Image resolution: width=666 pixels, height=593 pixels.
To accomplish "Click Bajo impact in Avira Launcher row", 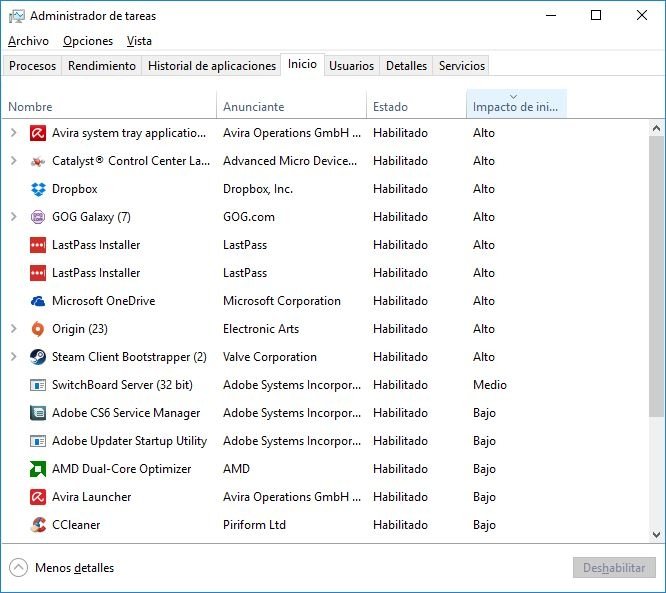I will [x=484, y=497].
